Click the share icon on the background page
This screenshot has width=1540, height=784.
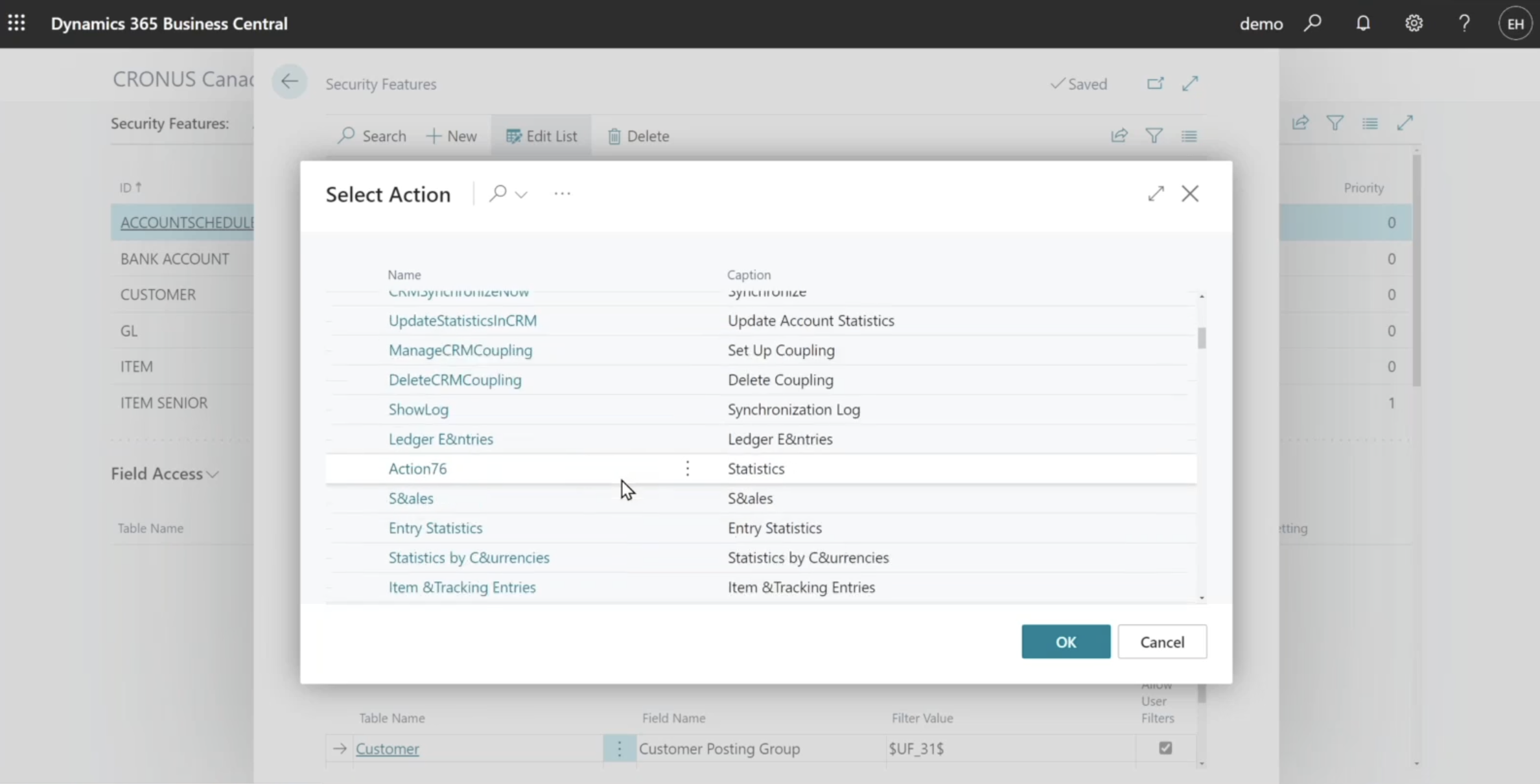(x=1300, y=122)
